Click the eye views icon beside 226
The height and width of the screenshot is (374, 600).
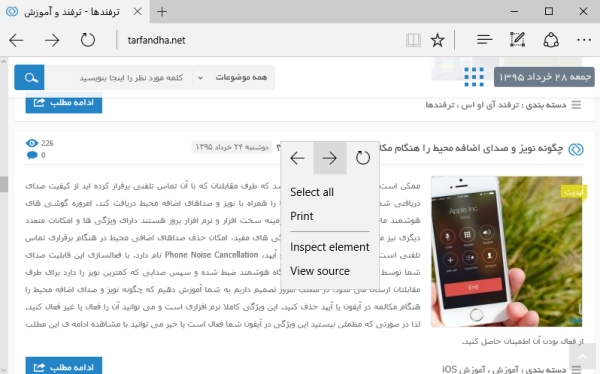(32, 143)
